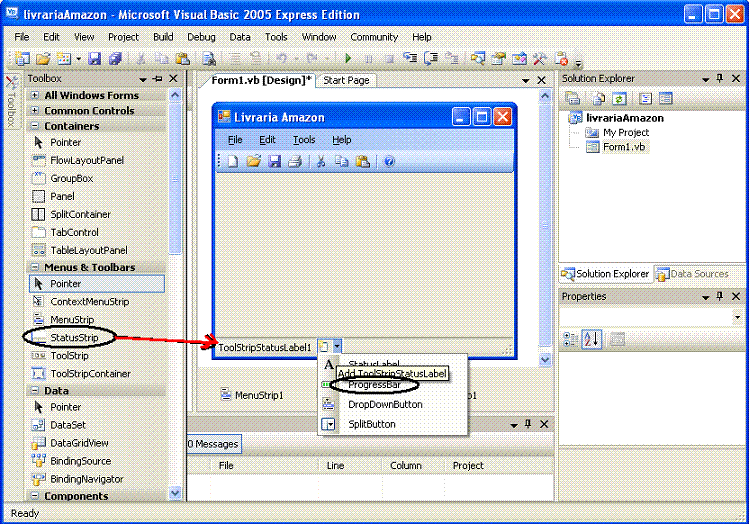This screenshot has height=524, width=749.
Task: Select the FlowLayoutPanel control in Toolbox
Action: pos(87,160)
